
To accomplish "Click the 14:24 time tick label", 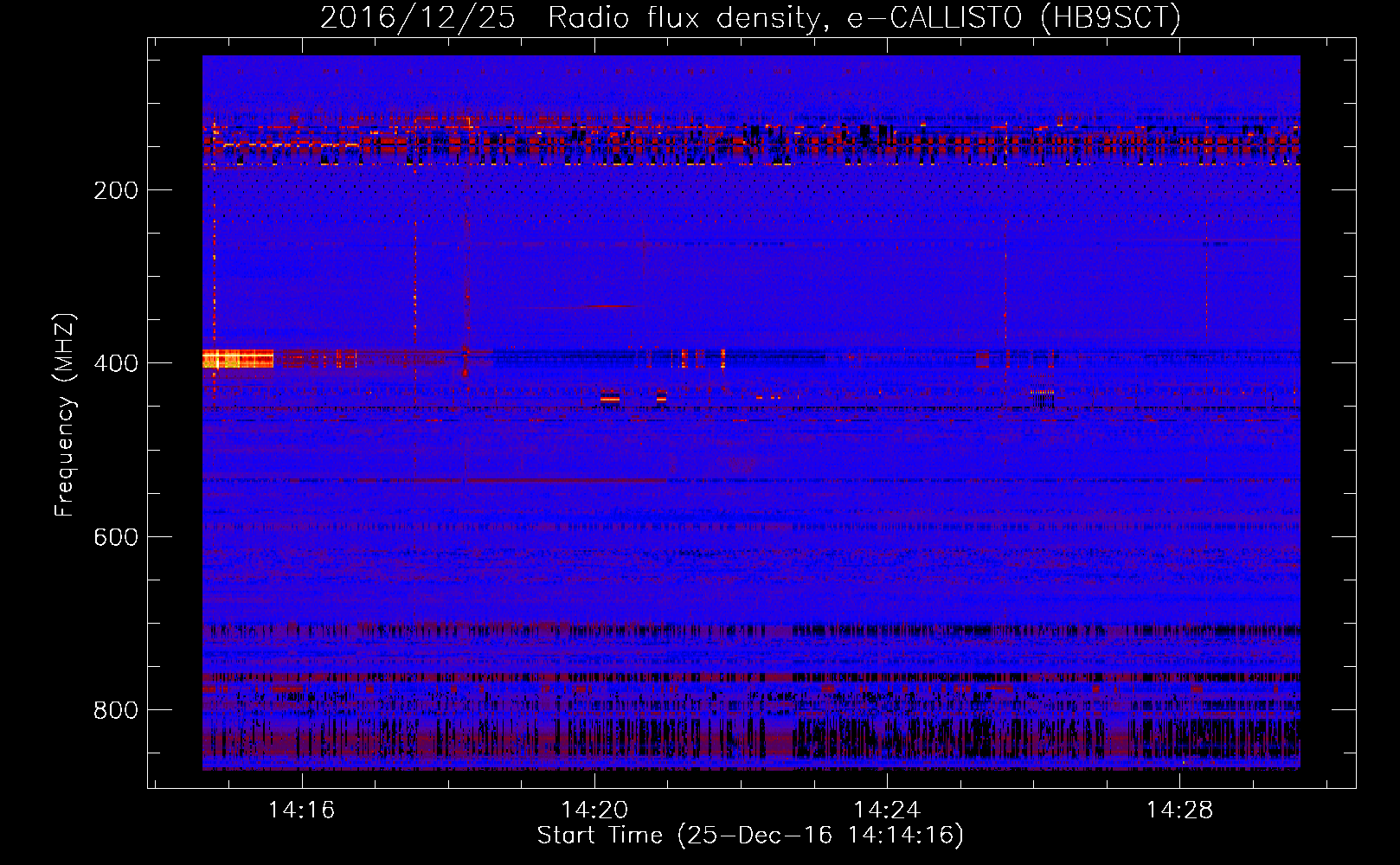I will pyautogui.click(x=887, y=811).
